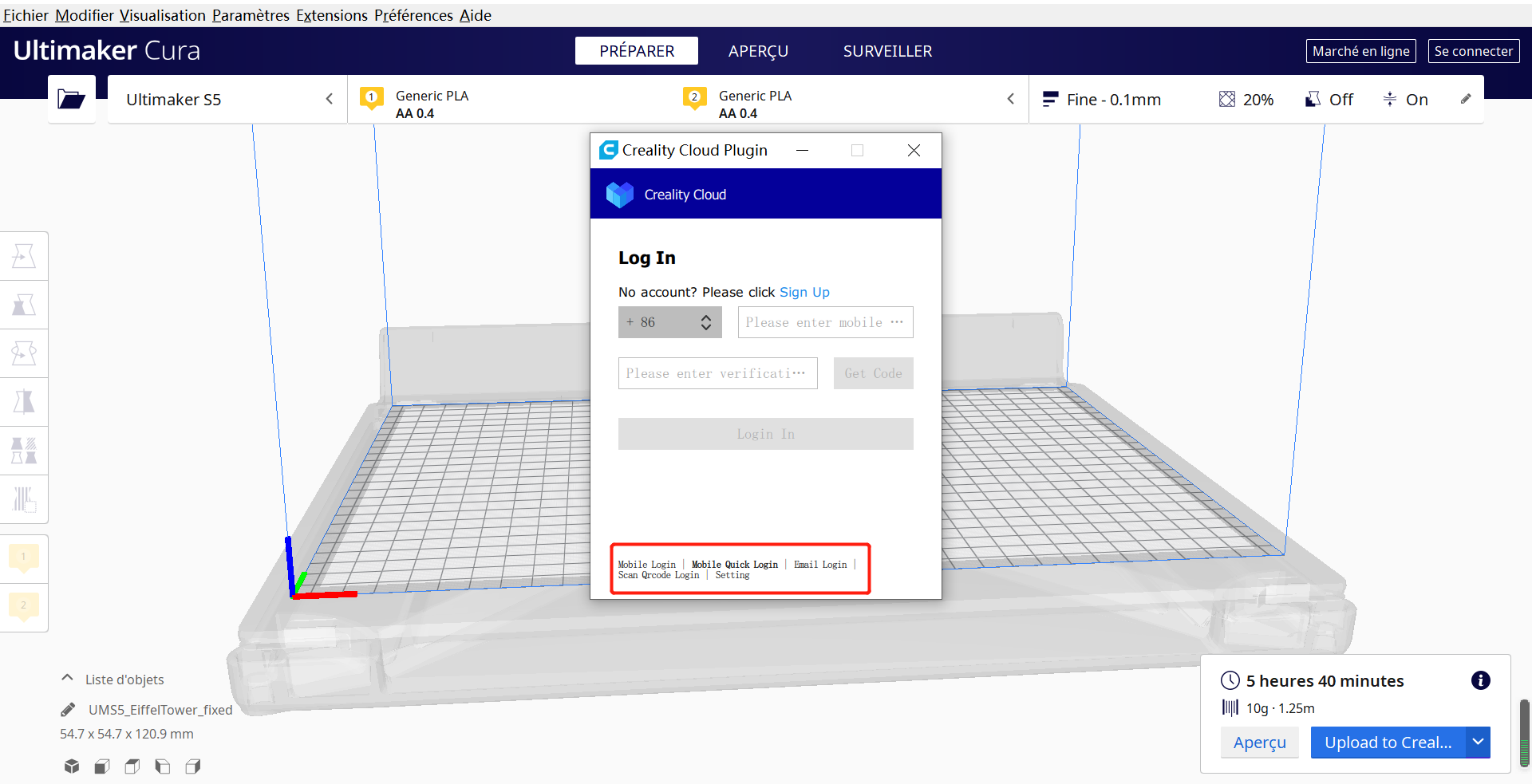
Task: Toggle the support setting marked Off
Action: pyautogui.click(x=1328, y=99)
